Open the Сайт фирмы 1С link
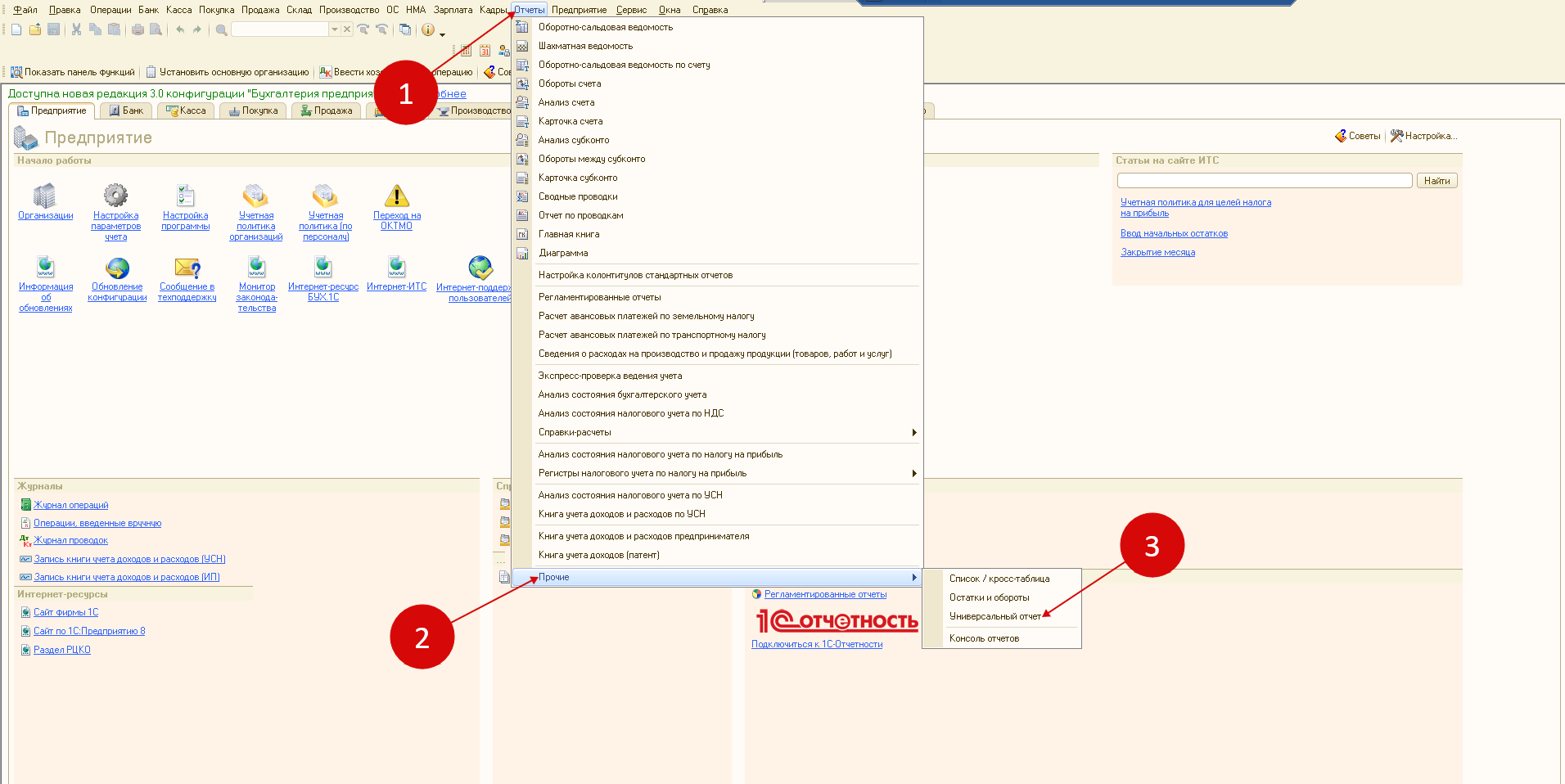 click(65, 612)
